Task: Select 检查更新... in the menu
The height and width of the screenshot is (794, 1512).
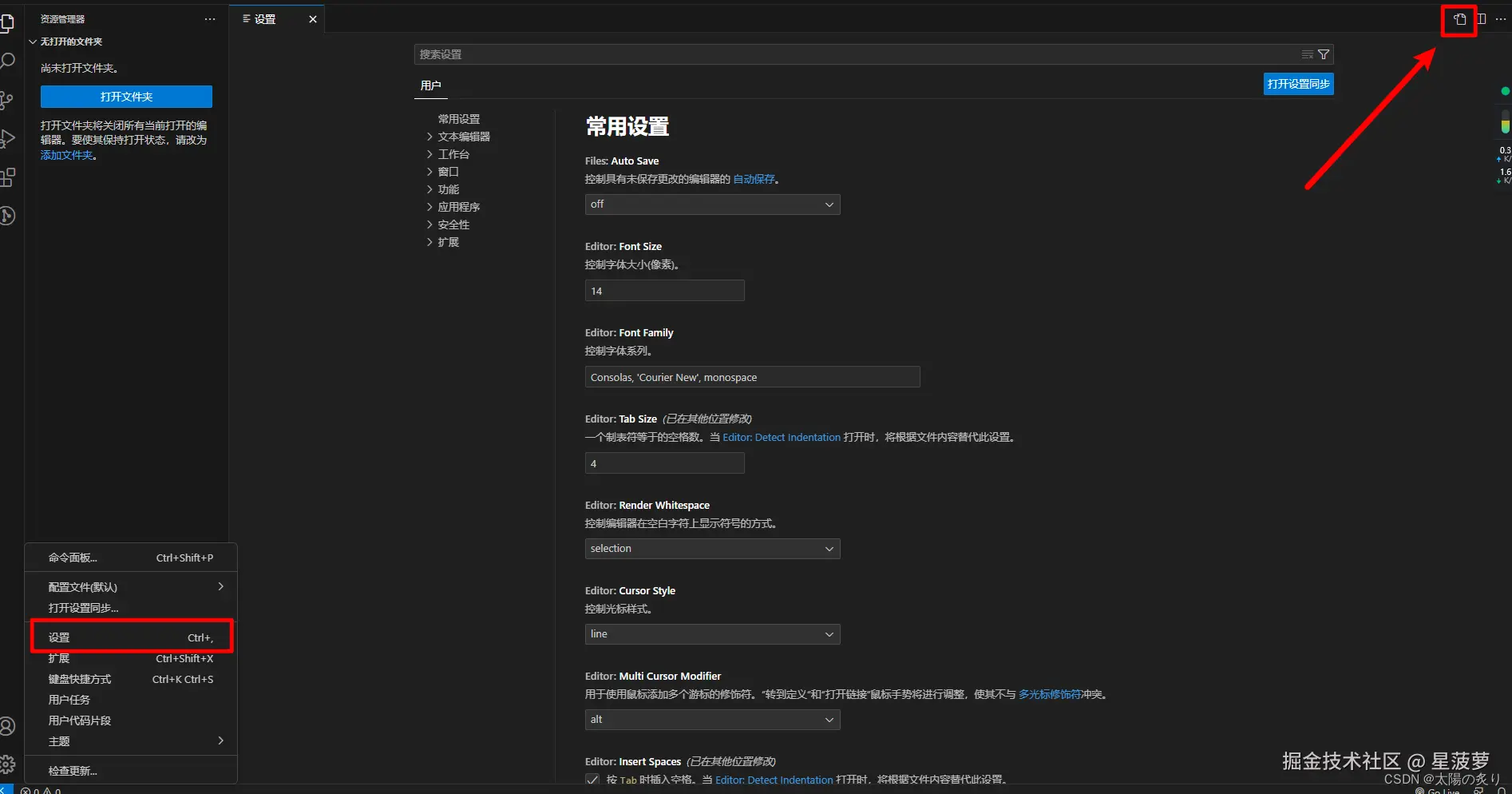Action: [x=131, y=771]
